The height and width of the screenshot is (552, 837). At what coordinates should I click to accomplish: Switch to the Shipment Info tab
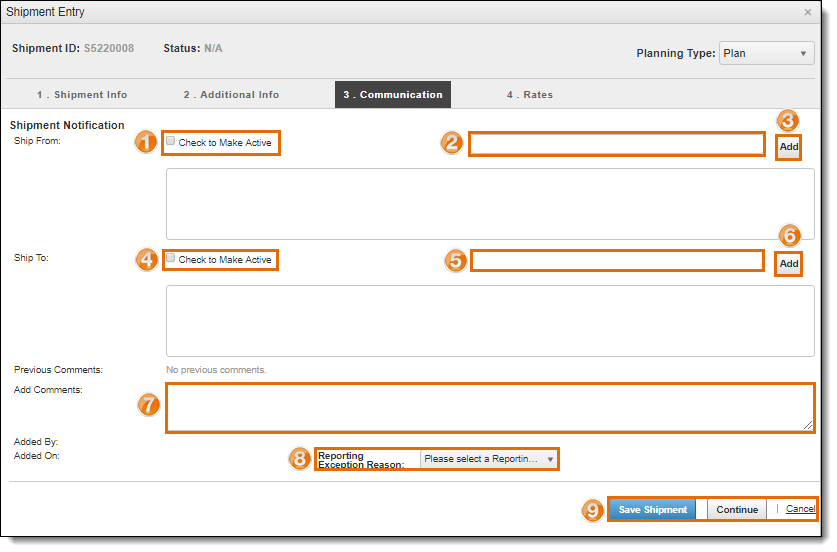(82, 95)
